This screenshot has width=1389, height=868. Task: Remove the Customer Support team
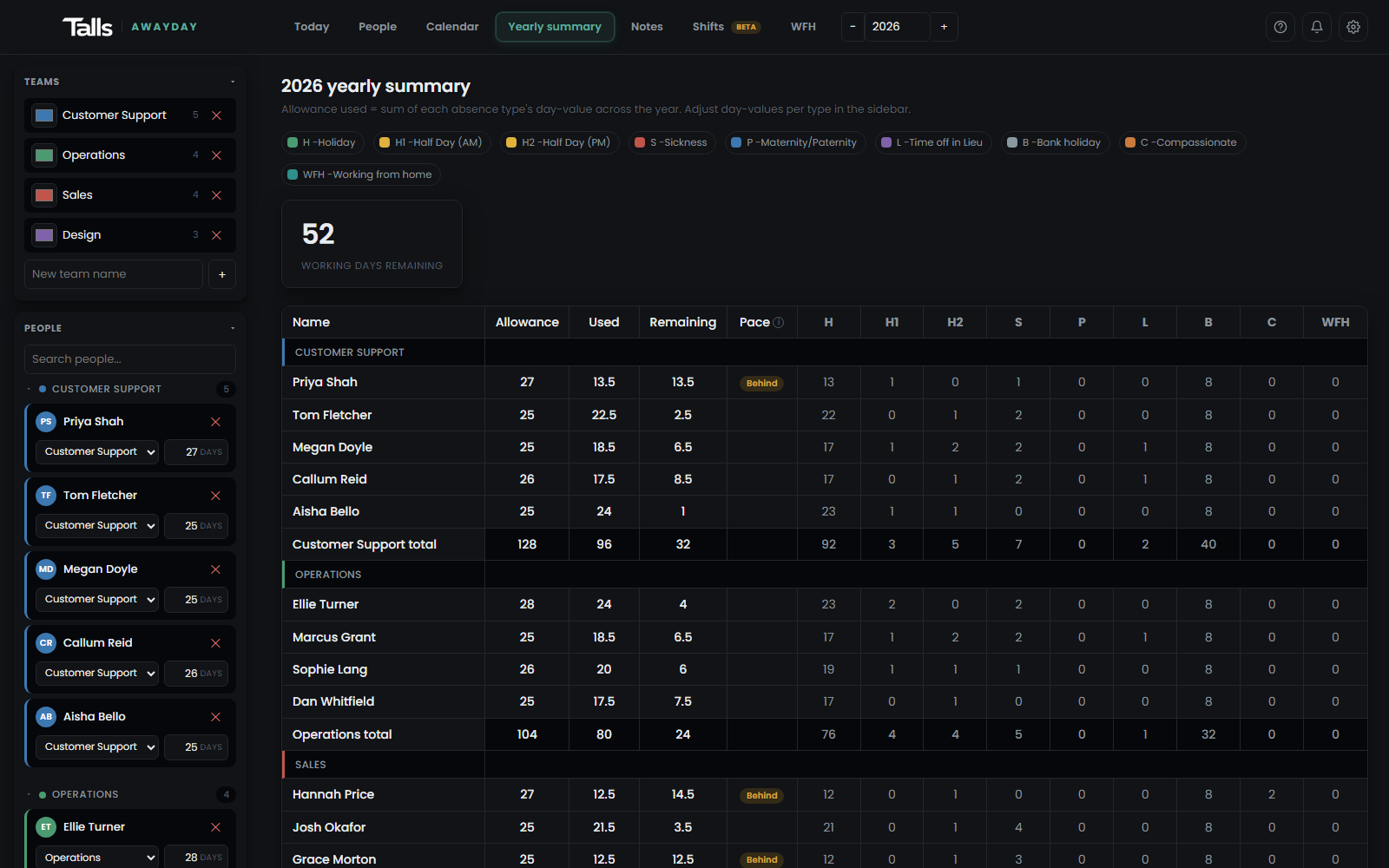coord(217,115)
